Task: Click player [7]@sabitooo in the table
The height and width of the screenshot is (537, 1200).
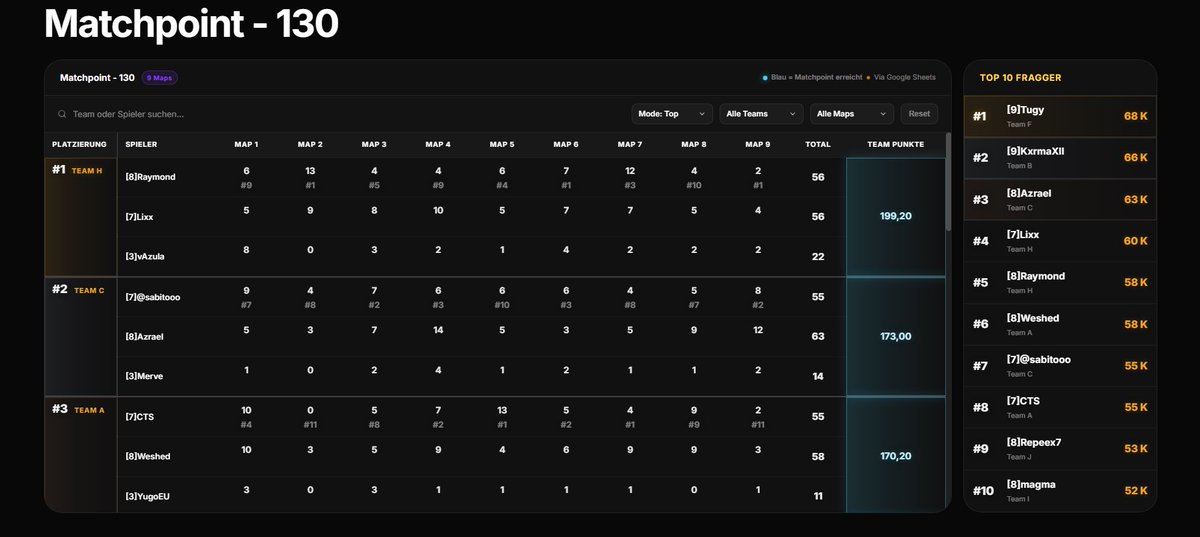Action: pos(153,297)
